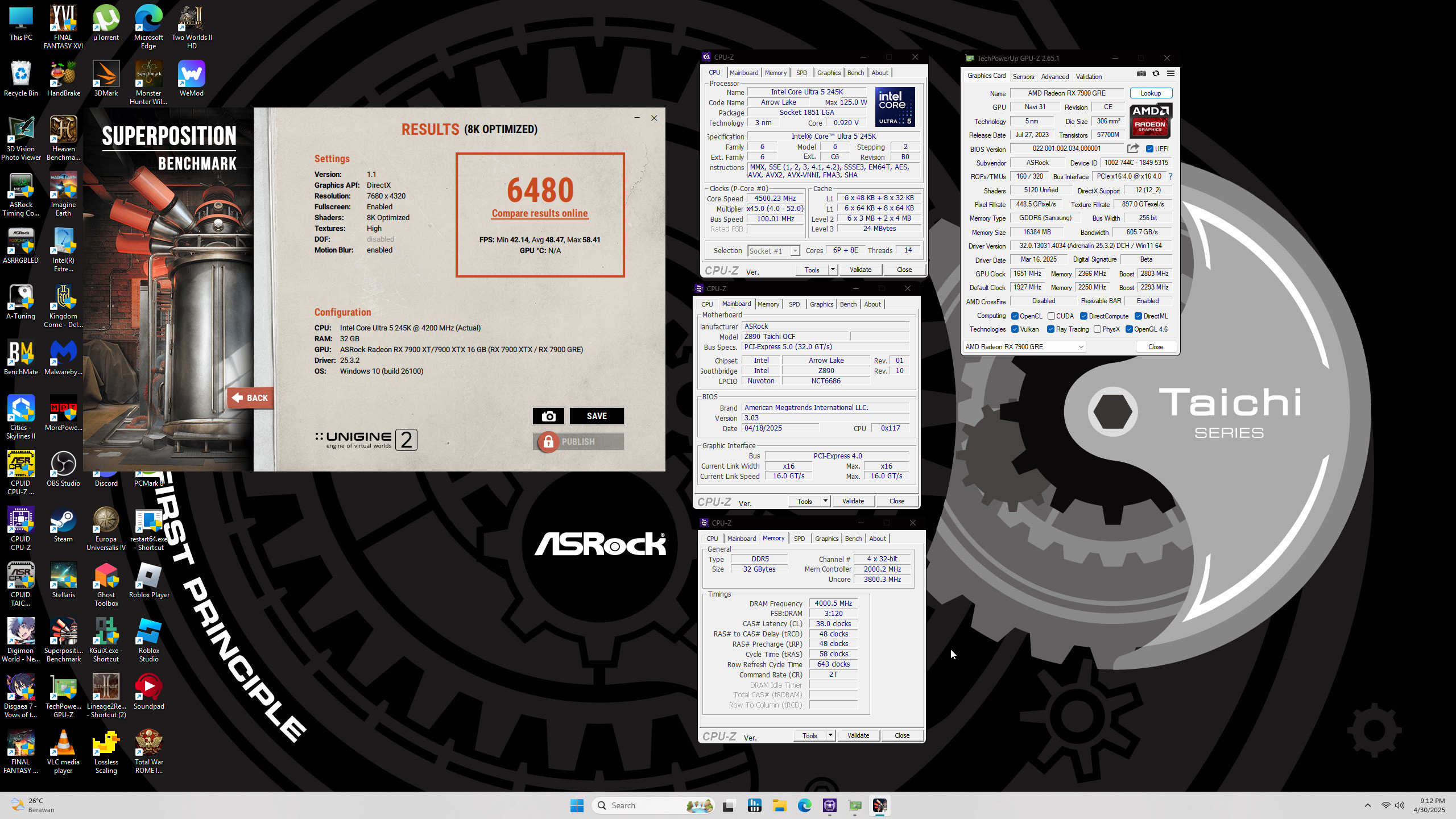Toggle the DirectCompute checkbox
The image size is (1456, 819).
pos(1083,316)
